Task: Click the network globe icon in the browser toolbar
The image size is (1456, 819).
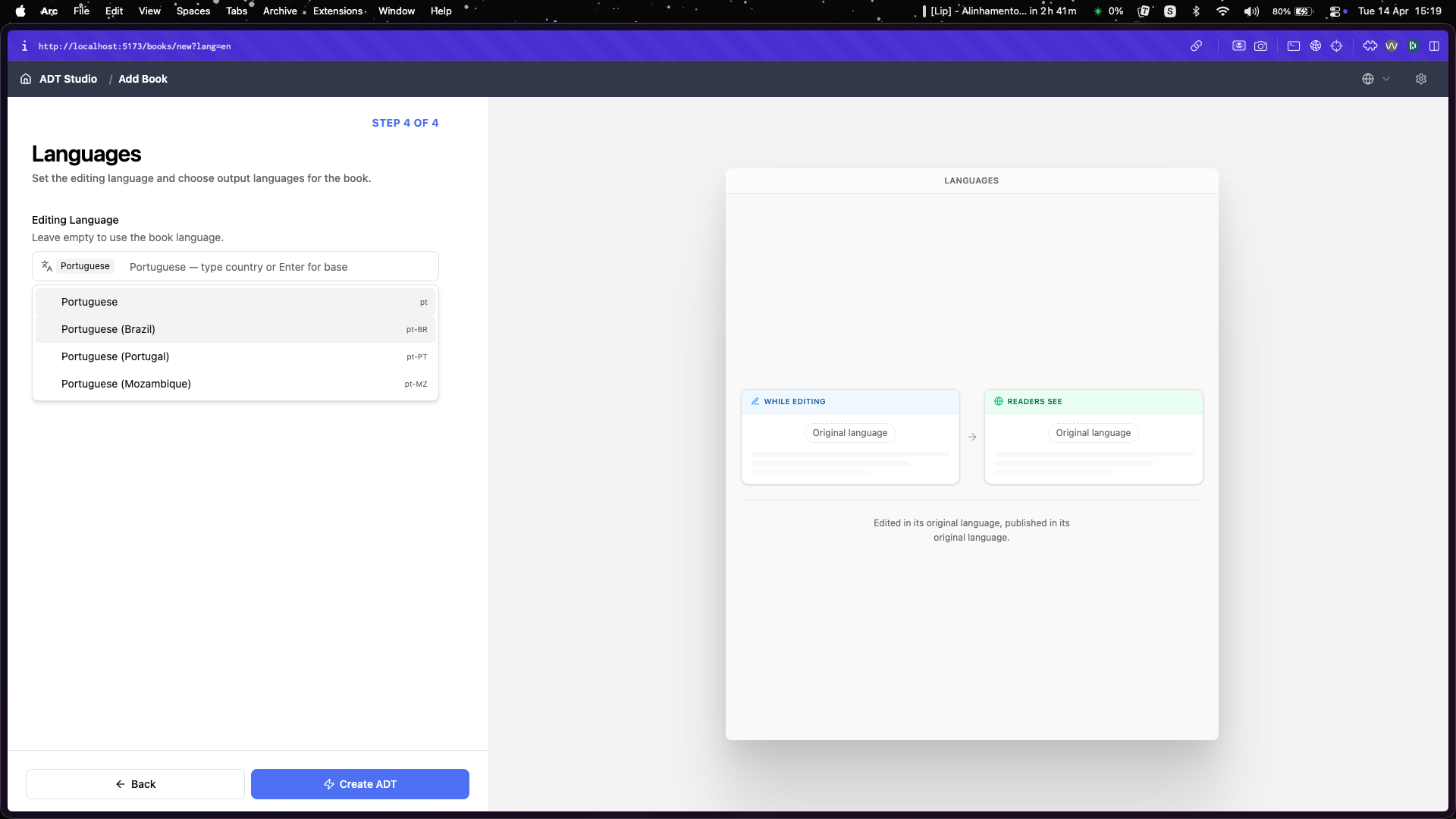Action: [1316, 46]
